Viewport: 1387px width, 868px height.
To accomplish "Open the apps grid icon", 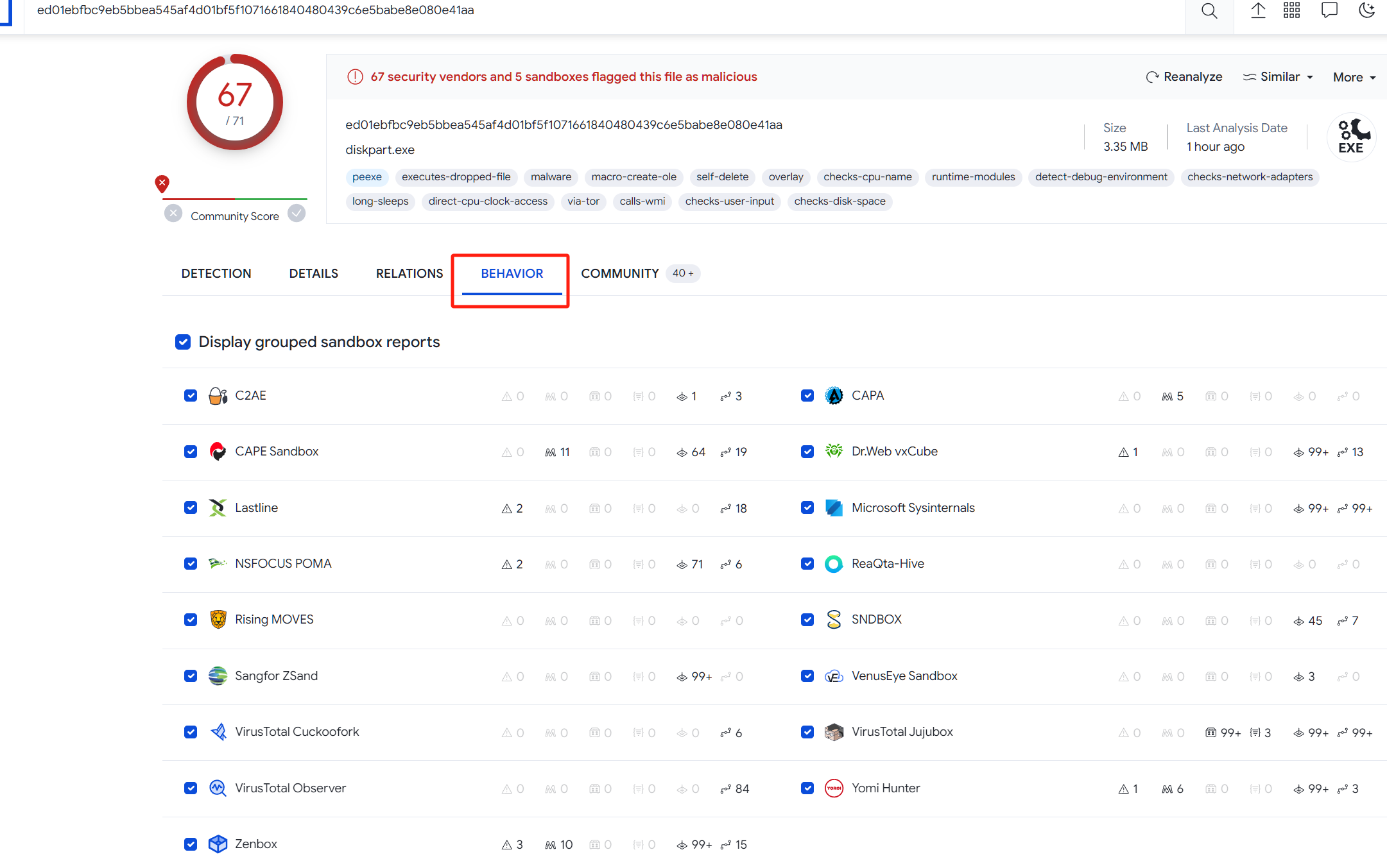I will 1291,10.
